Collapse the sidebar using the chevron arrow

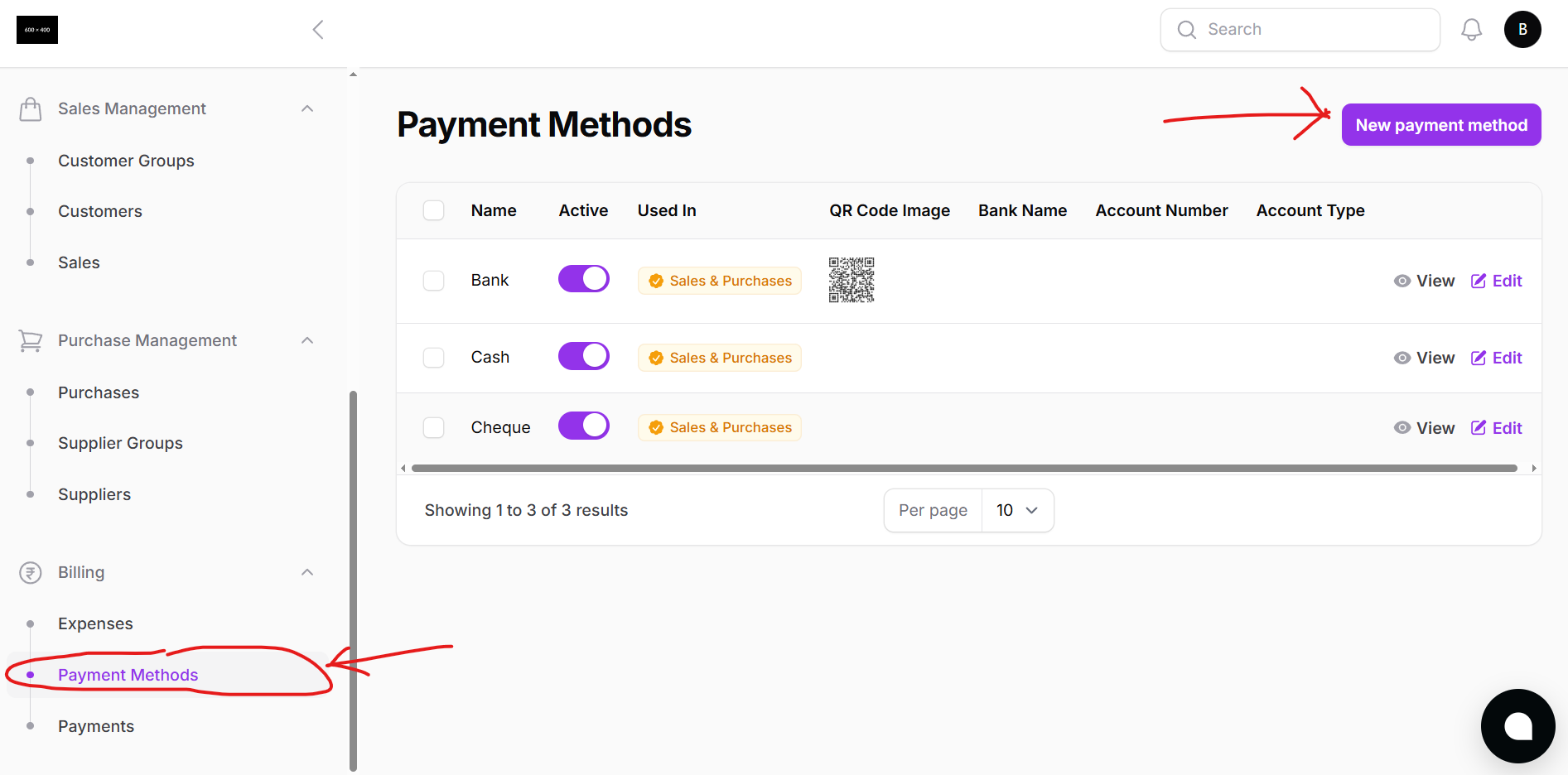pos(318,29)
